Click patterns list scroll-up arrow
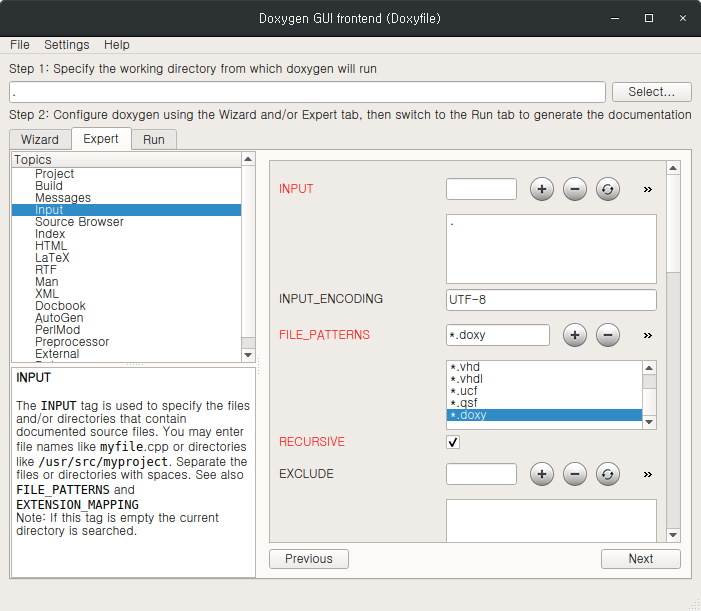The height and width of the screenshot is (611, 701). pos(649,368)
